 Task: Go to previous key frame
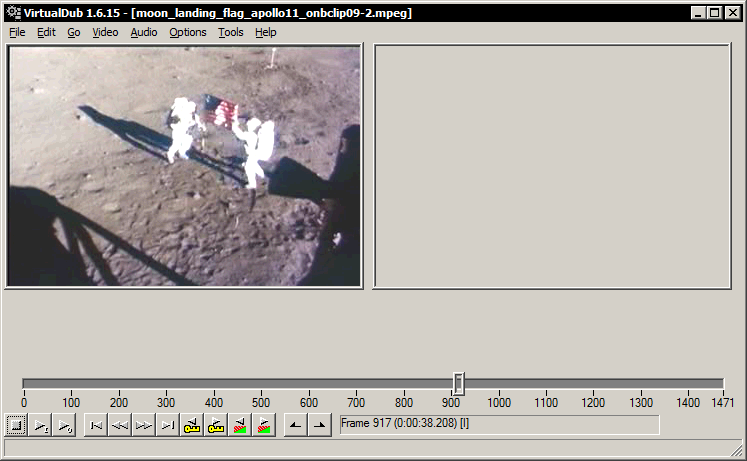click(192, 425)
